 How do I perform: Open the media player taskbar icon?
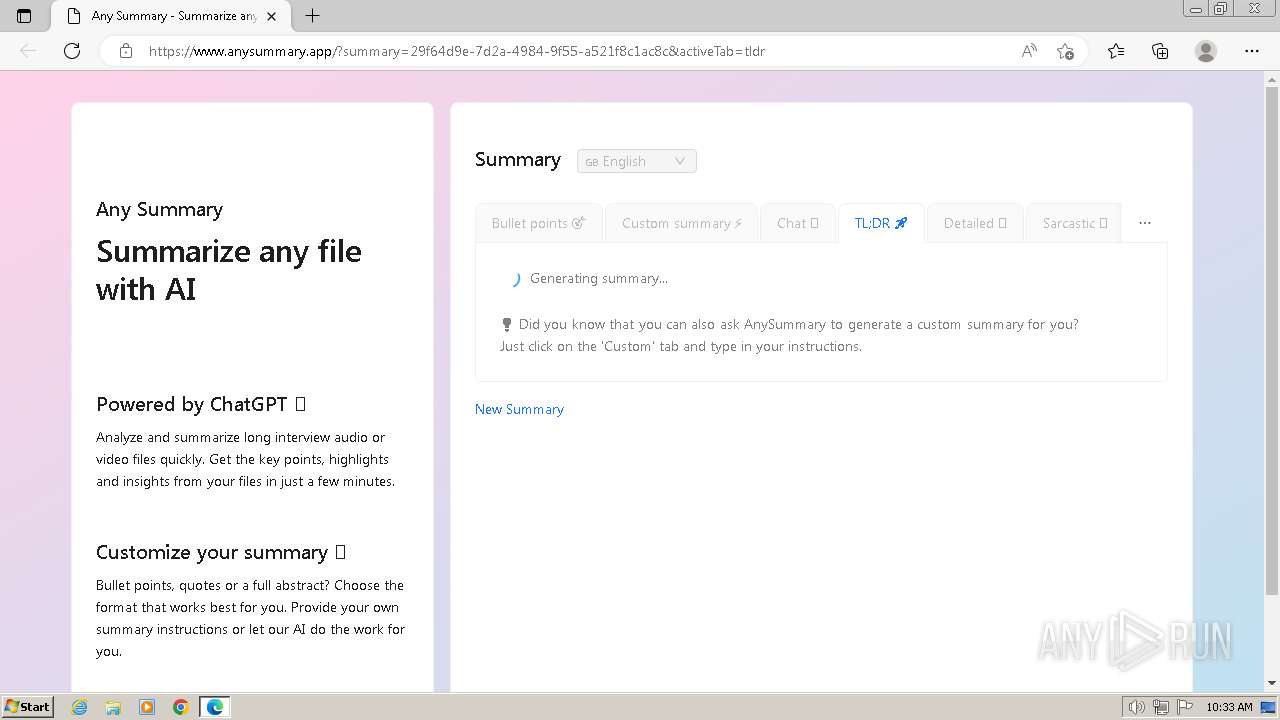click(x=147, y=707)
